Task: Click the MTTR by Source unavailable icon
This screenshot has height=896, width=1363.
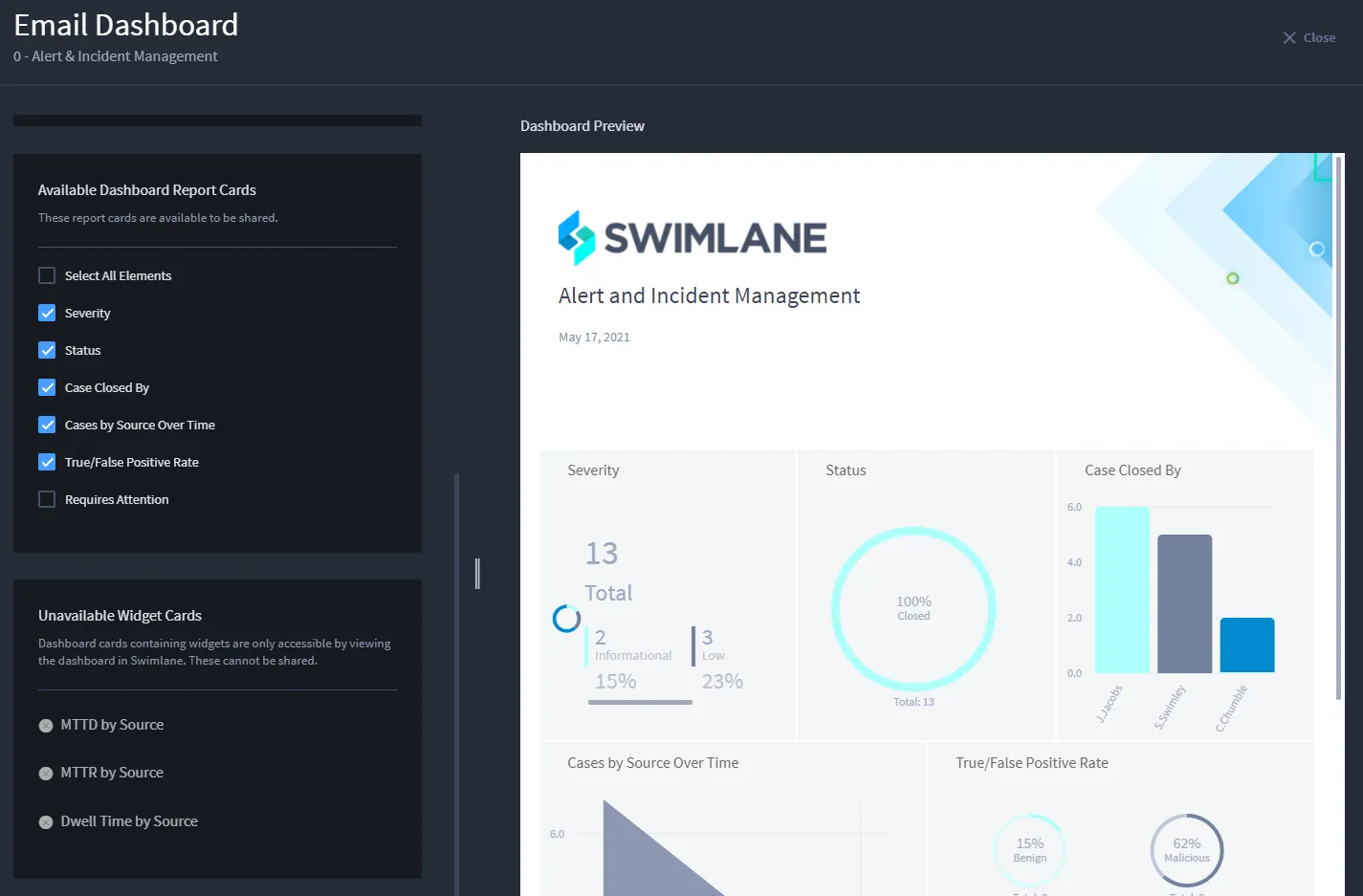Action: pyautogui.click(x=46, y=774)
